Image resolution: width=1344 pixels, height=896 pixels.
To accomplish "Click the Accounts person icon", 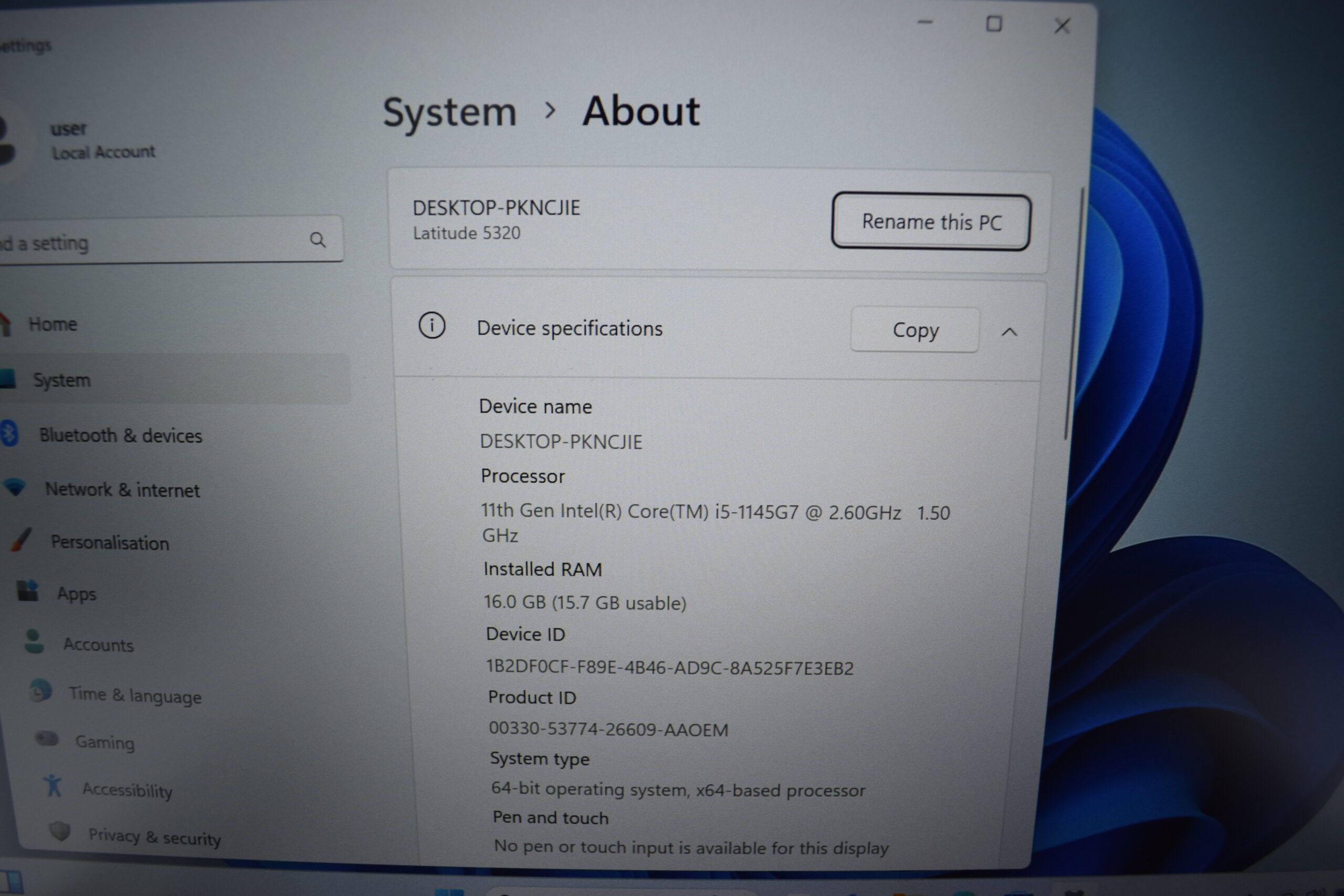I will click(34, 641).
